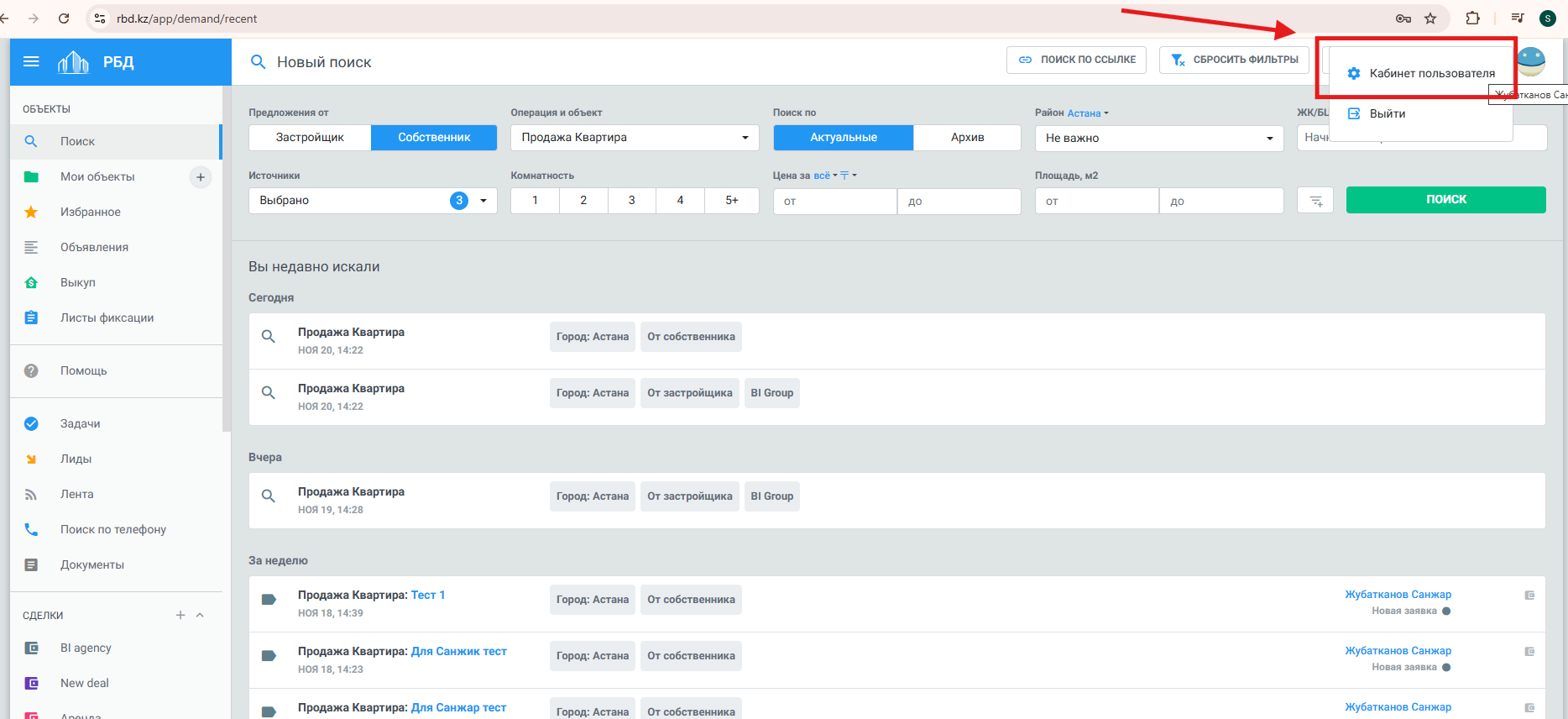Click the plus icon next to Мои объекты

(201, 177)
